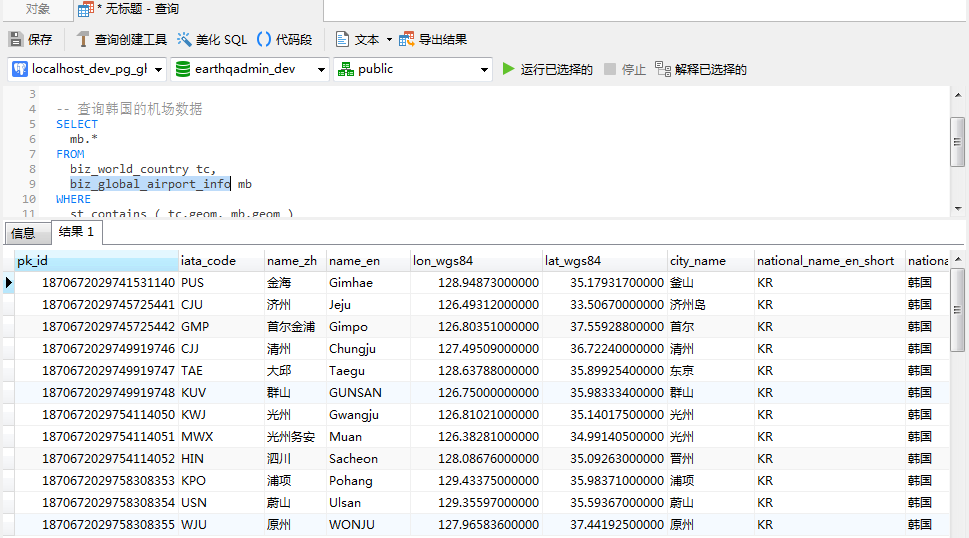Viewport: 969px width, 538px height.
Task: Click the SQL editor vertical scrollbar thumb
Action: point(957,142)
